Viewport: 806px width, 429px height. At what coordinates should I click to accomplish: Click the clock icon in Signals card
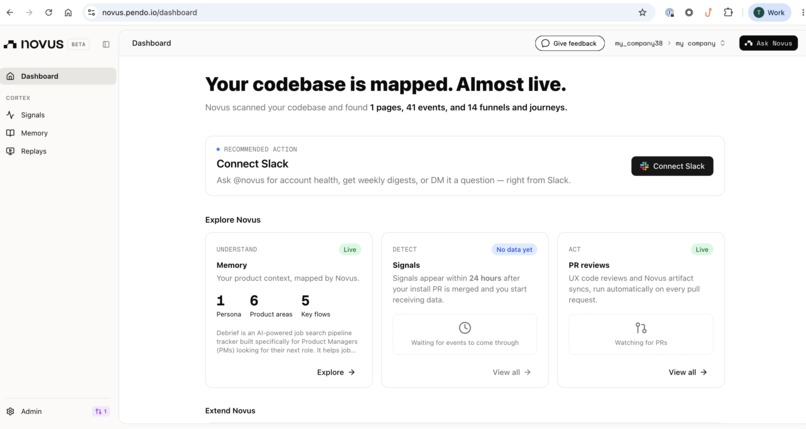(x=465, y=328)
